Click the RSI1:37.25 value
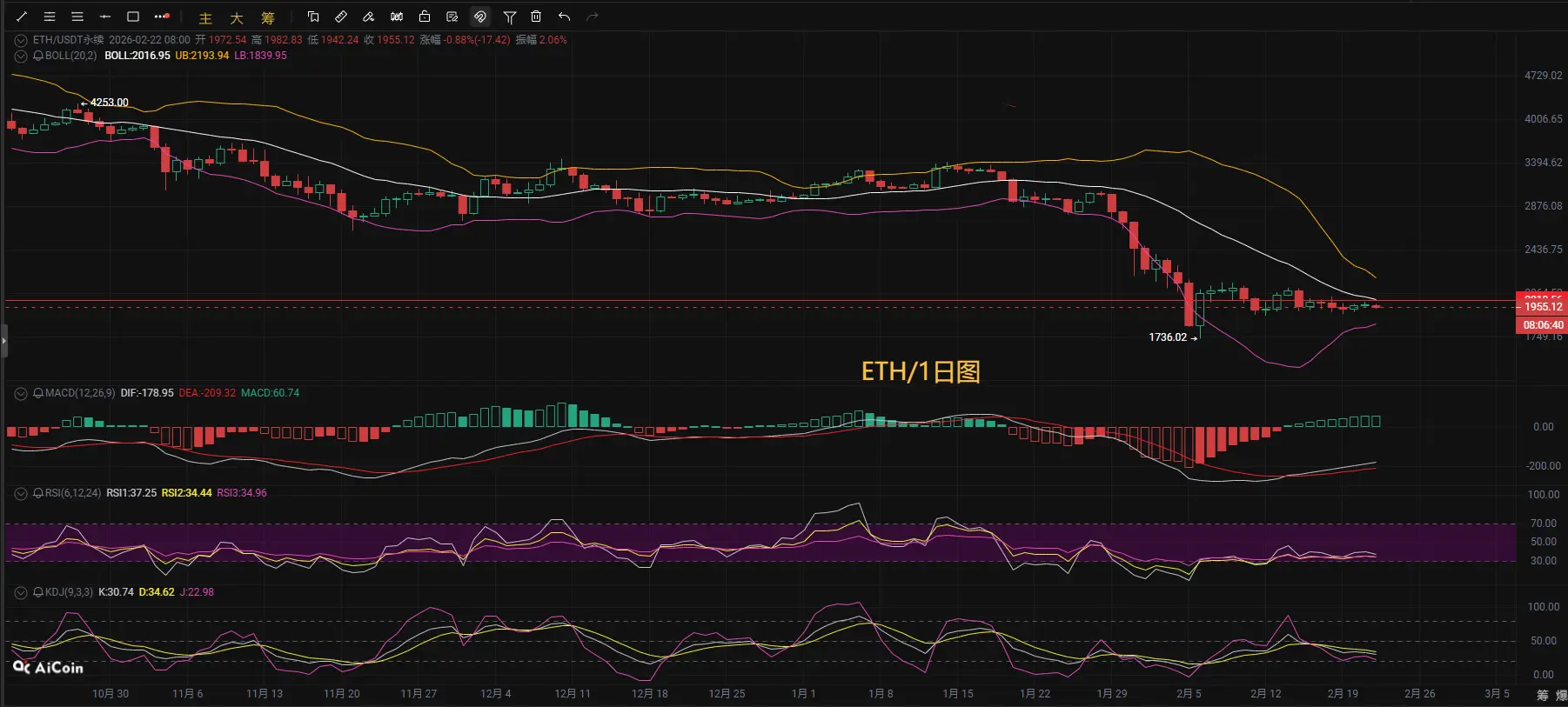This screenshot has height=707, width=1568. (x=131, y=493)
